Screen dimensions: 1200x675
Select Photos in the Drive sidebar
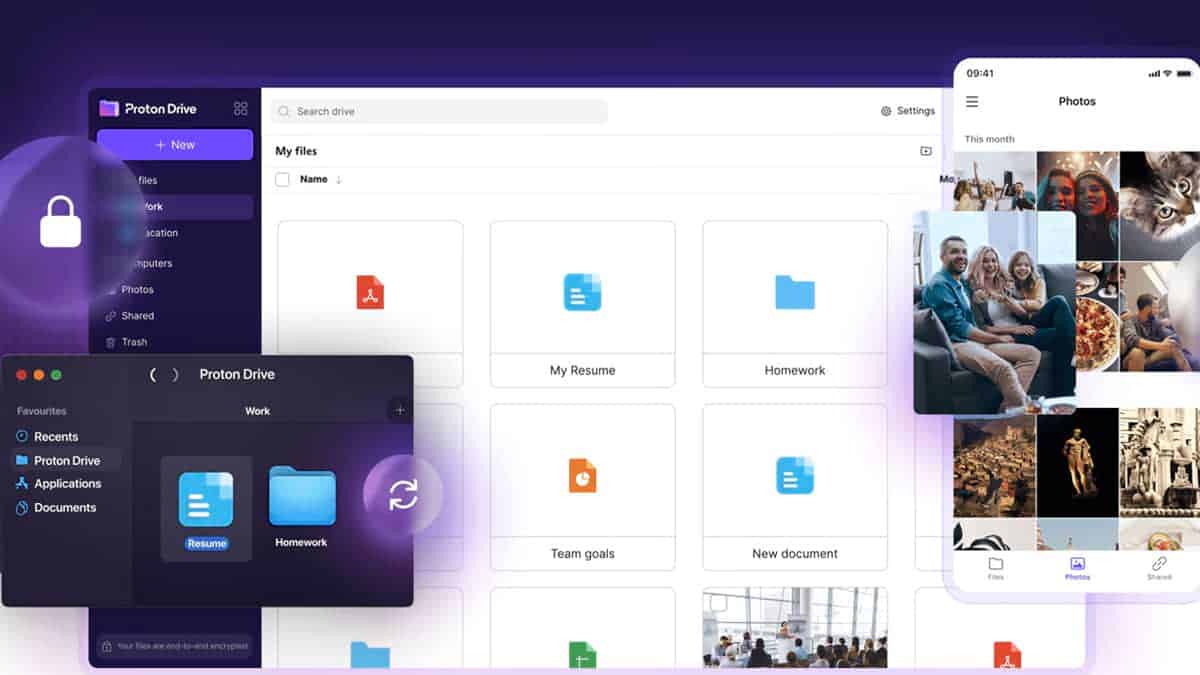pyautogui.click(x=137, y=290)
